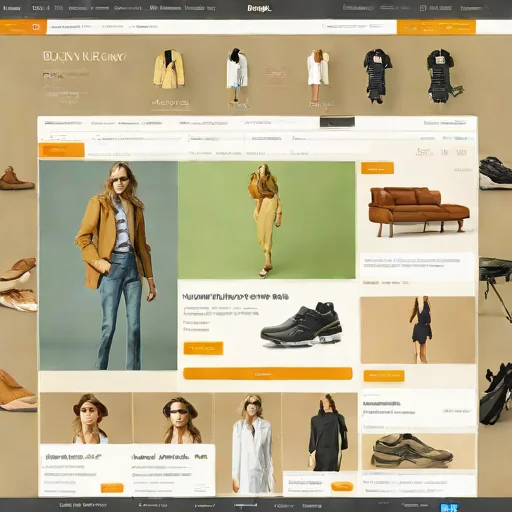Open the dark rectangular tab atop the white panel
The height and width of the screenshot is (512, 512).
(x=337, y=121)
